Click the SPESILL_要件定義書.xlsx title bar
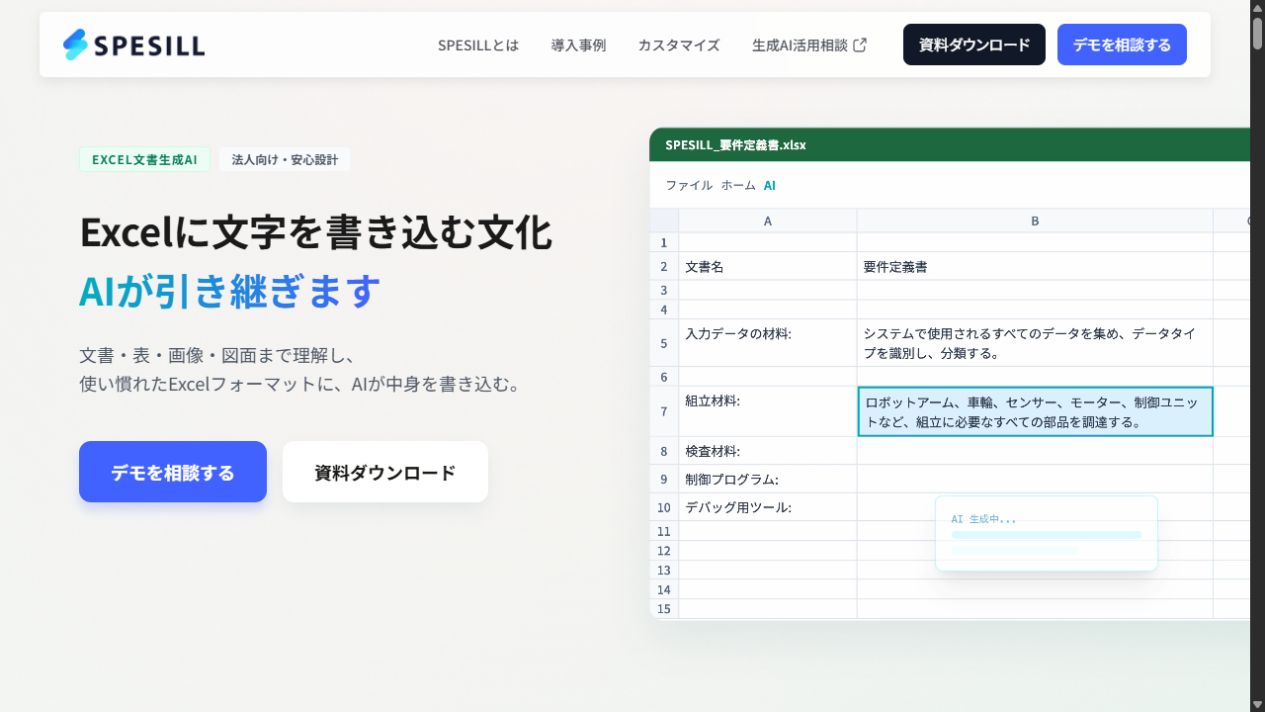 click(949, 145)
